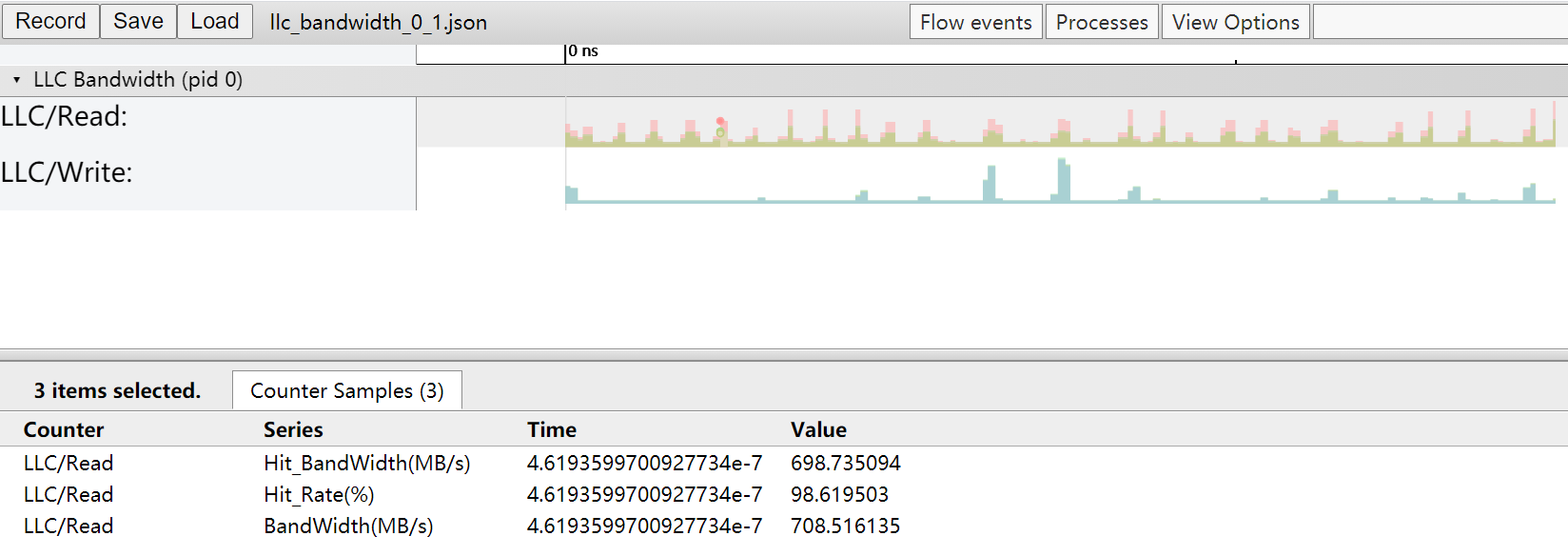Click the selected red sample marker on LLC/Read
Screen dimensions: 1568x556
click(x=720, y=121)
